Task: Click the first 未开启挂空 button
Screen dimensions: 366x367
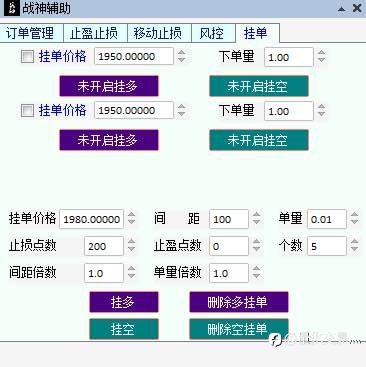Action: 259,86
